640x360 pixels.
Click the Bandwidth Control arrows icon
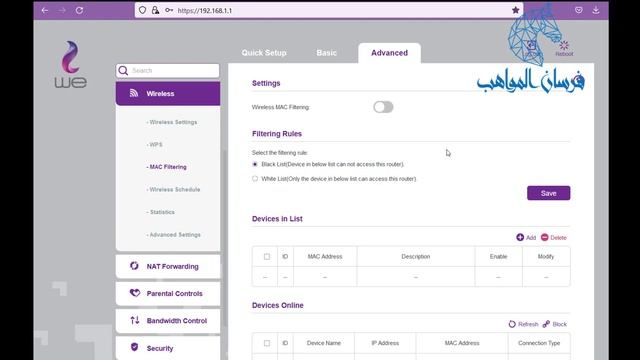pos(135,320)
